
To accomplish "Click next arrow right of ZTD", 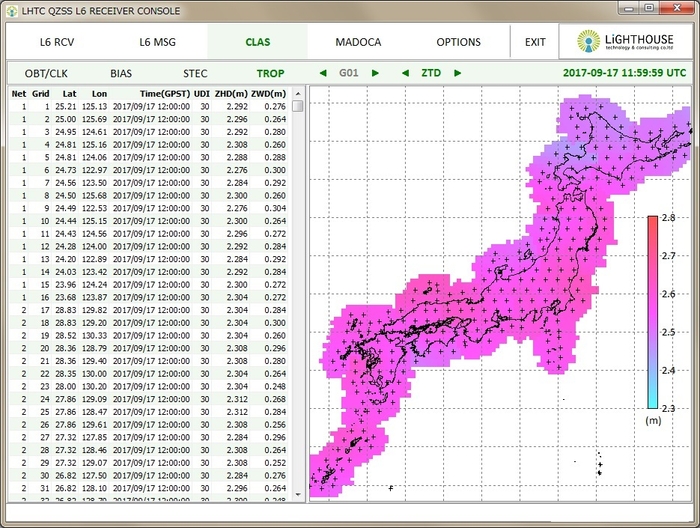I will pyautogui.click(x=457, y=73).
